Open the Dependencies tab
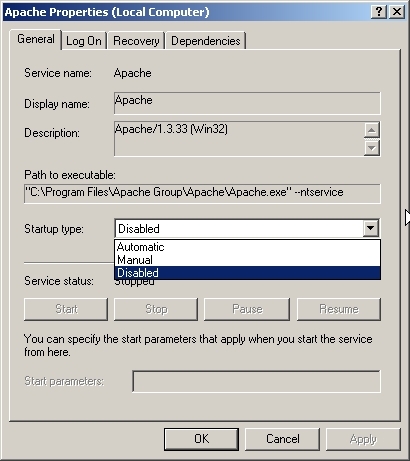 [x=206, y=41]
